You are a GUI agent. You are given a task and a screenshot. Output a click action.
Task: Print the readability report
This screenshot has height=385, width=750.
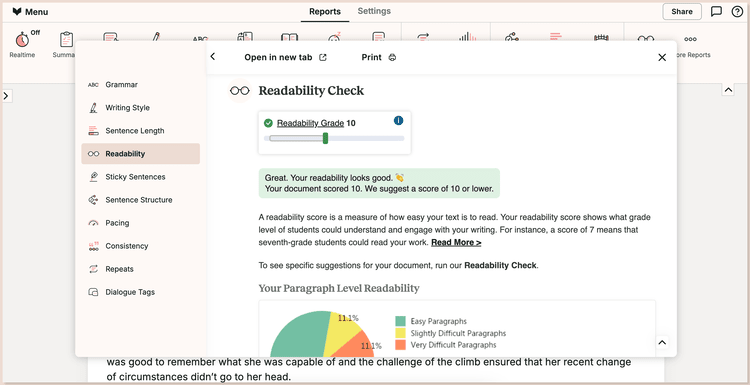379,57
